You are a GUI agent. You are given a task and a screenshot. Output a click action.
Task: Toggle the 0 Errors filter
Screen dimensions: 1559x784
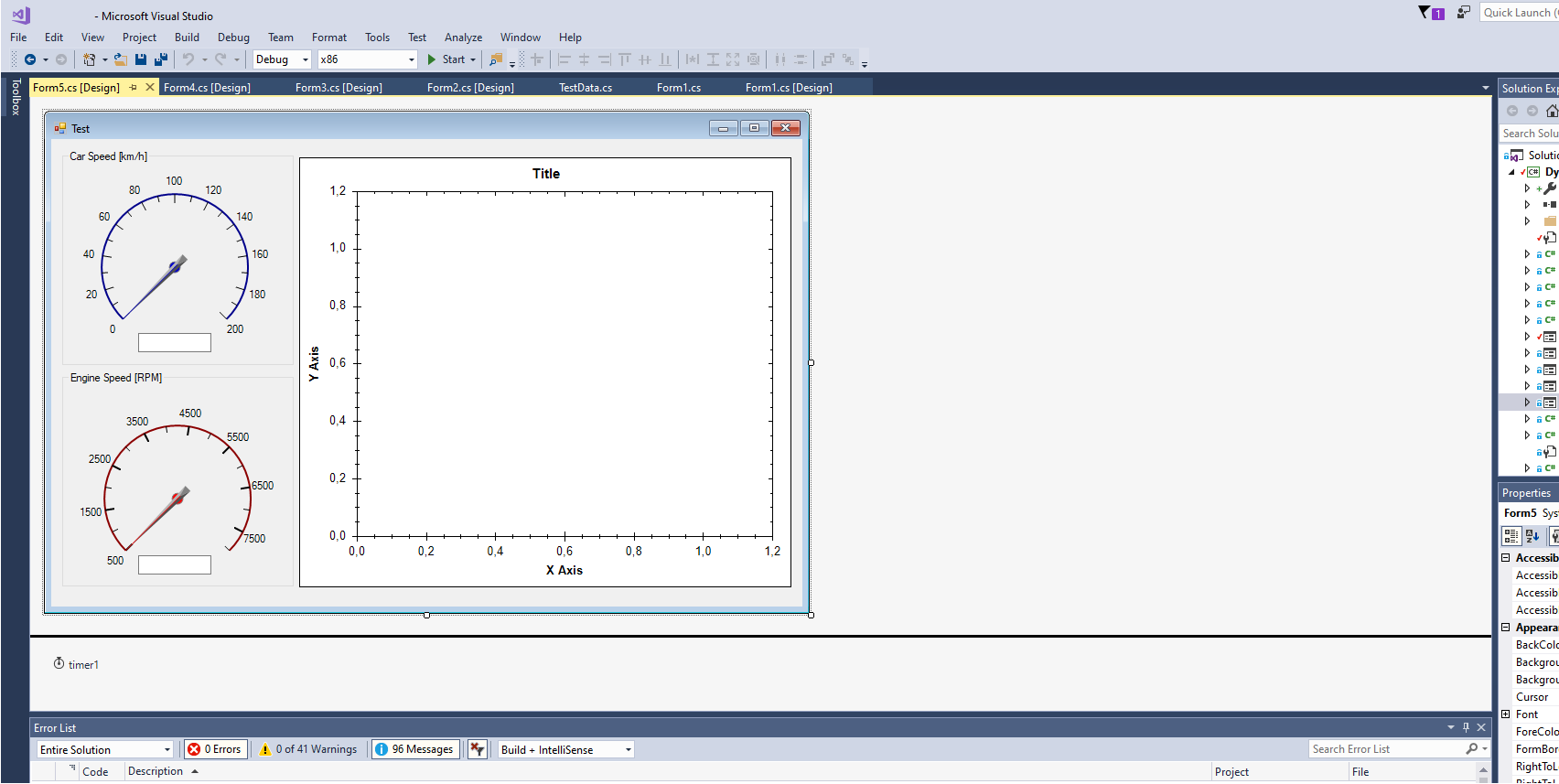click(215, 749)
